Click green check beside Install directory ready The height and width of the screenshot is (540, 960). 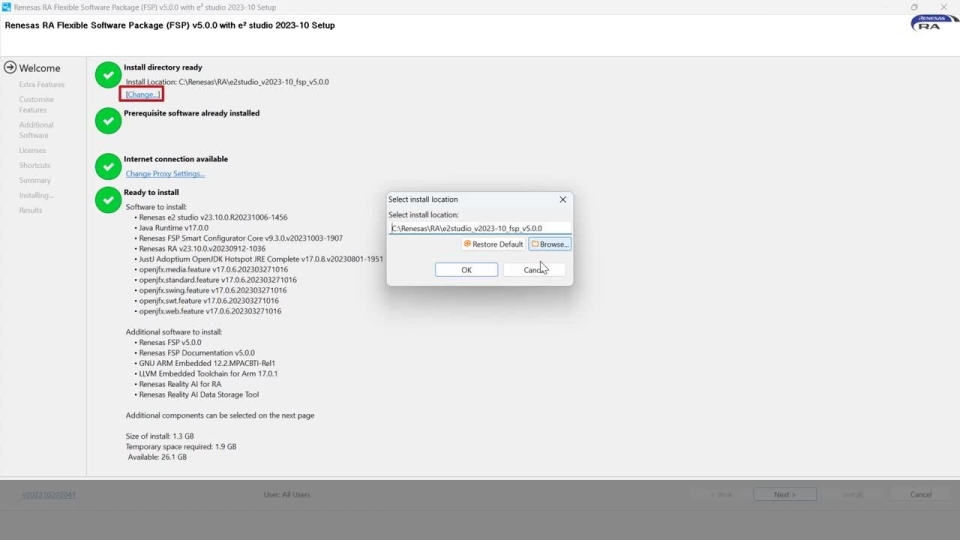pyautogui.click(x=108, y=75)
